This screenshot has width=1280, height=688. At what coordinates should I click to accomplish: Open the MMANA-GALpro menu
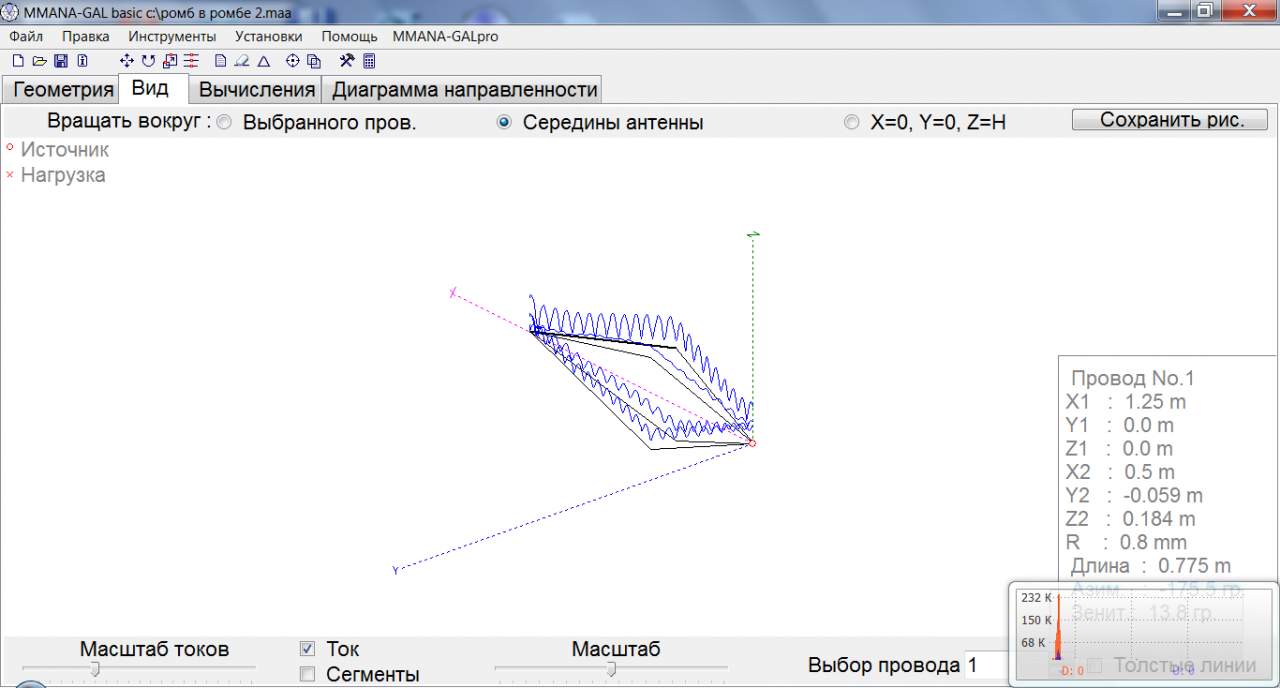coord(445,36)
